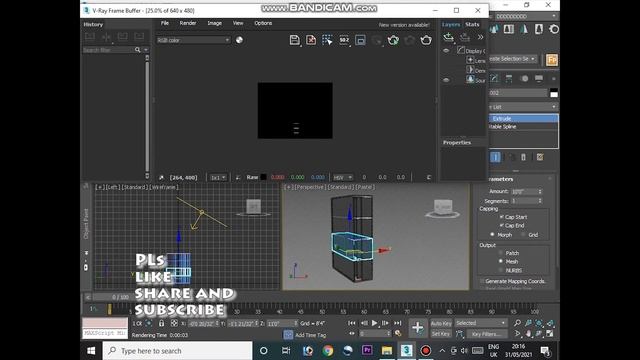Image resolution: width=640 pixels, height=360 pixels.
Task: Click the link to 3ds Max viewport icon
Action: coord(360,40)
